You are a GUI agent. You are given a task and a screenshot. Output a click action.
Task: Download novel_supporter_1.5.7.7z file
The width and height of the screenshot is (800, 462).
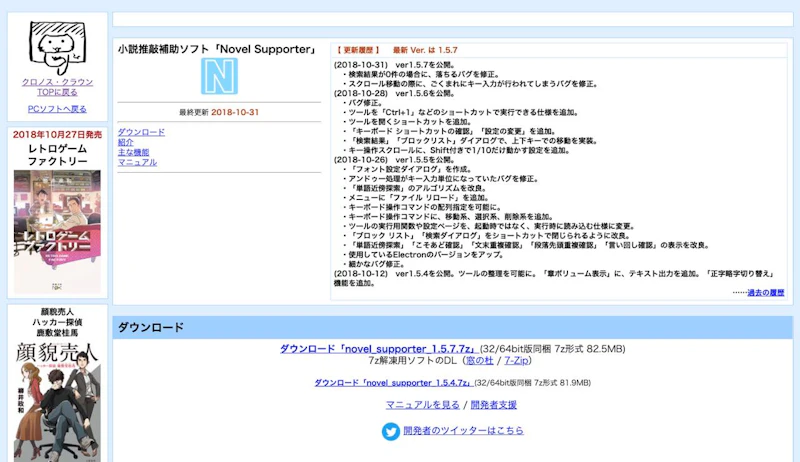click(378, 349)
